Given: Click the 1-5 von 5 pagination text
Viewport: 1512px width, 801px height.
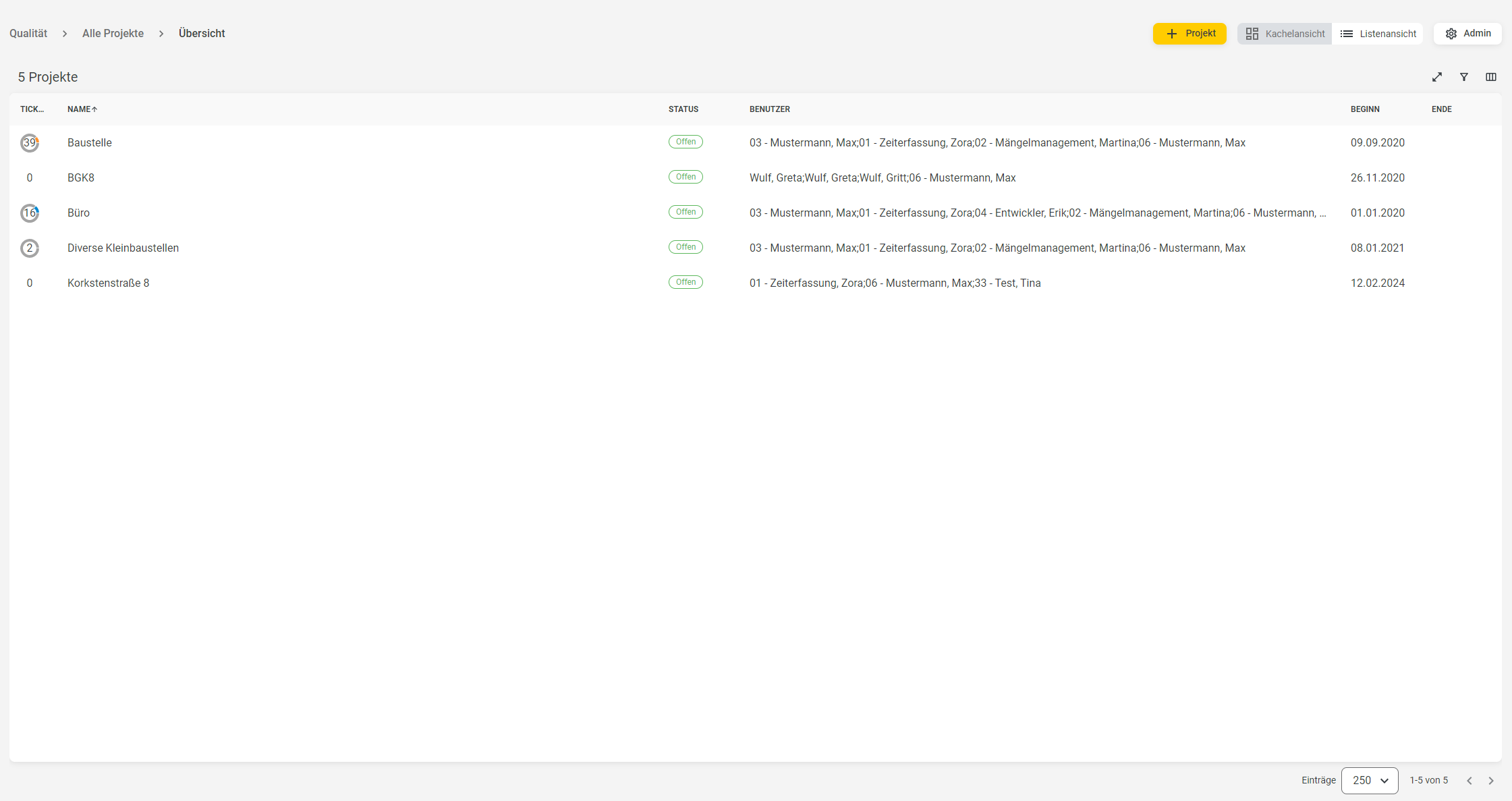Looking at the screenshot, I should [1429, 781].
